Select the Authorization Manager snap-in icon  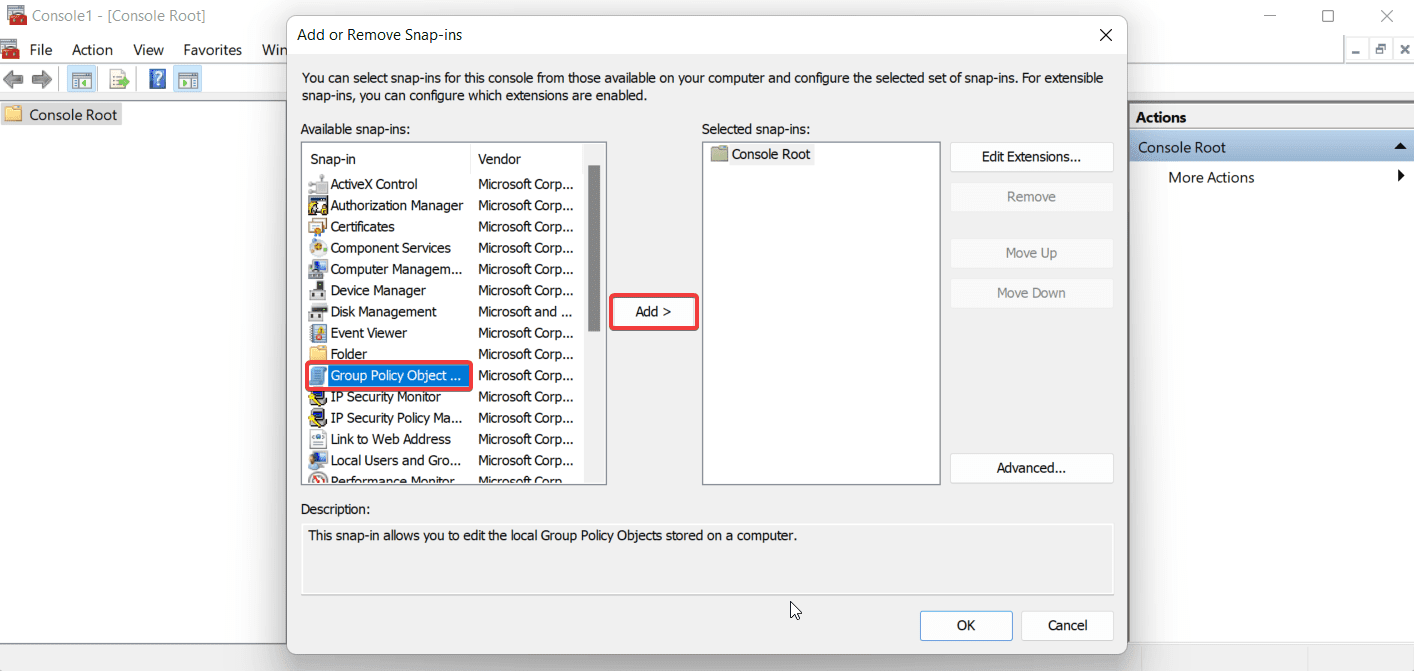point(318,205)
